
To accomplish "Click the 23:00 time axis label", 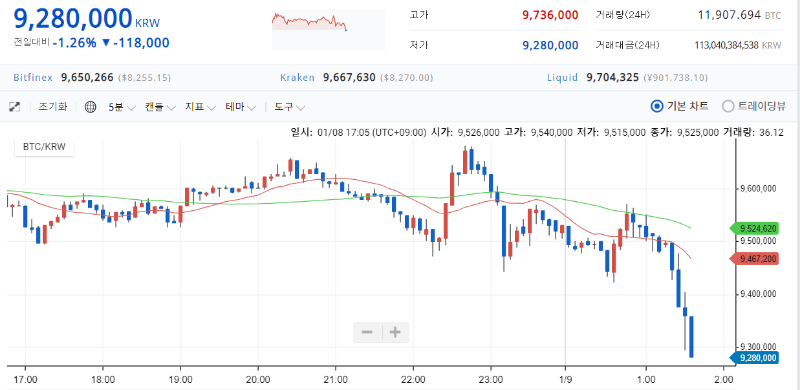I will 491,380.
